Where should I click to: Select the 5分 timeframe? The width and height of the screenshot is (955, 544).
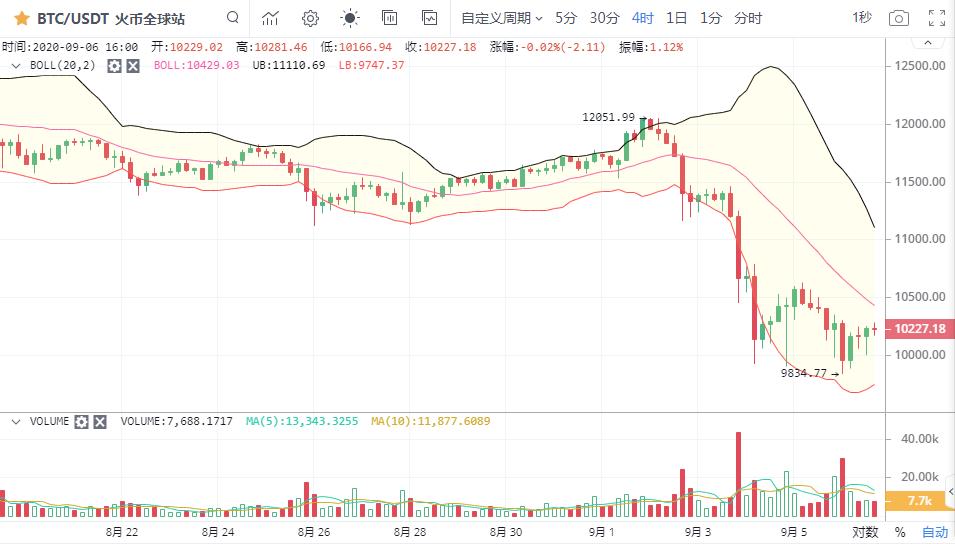click(566, 18)
